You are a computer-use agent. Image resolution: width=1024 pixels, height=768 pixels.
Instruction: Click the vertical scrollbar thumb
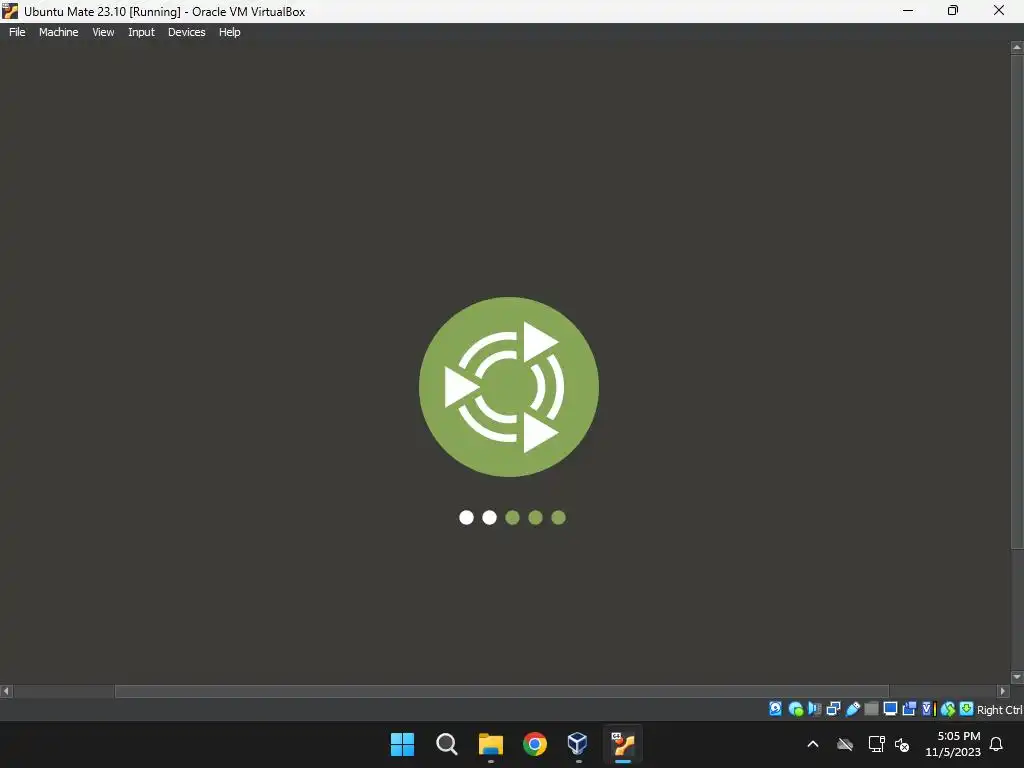(1017, 302)
